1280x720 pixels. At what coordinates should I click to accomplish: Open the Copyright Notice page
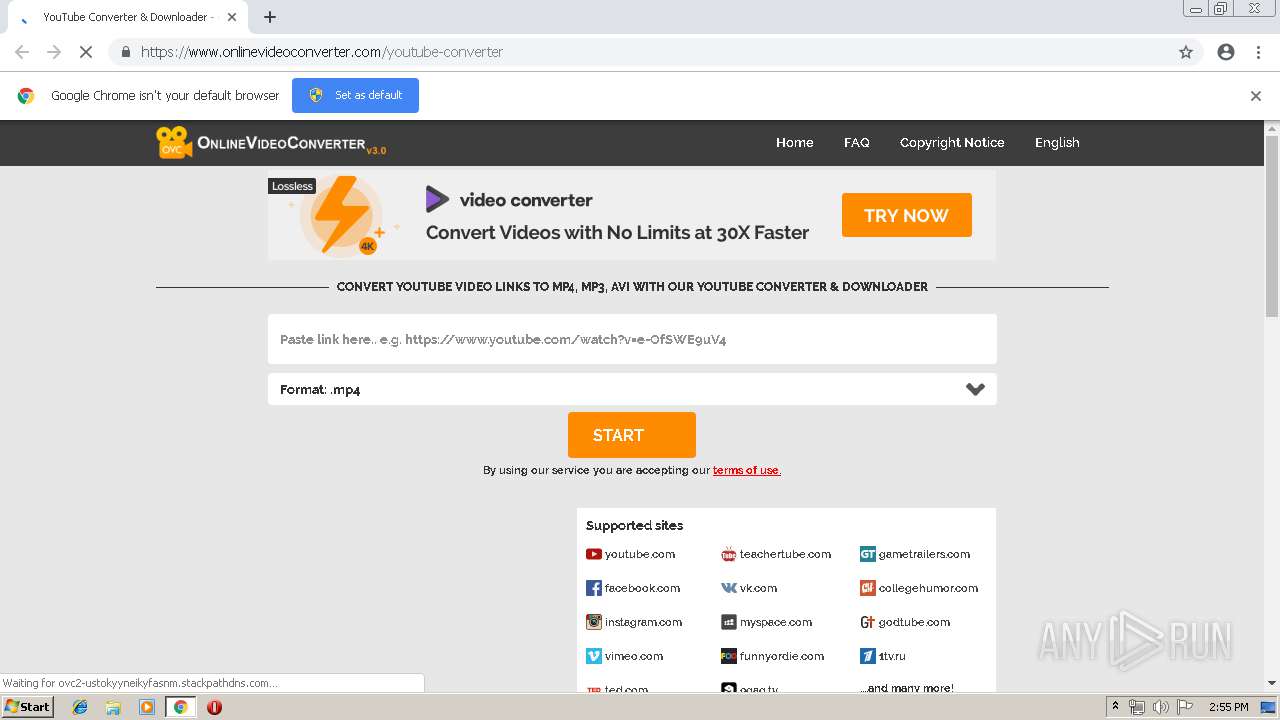pyautogui.click(x=952, y=143)
